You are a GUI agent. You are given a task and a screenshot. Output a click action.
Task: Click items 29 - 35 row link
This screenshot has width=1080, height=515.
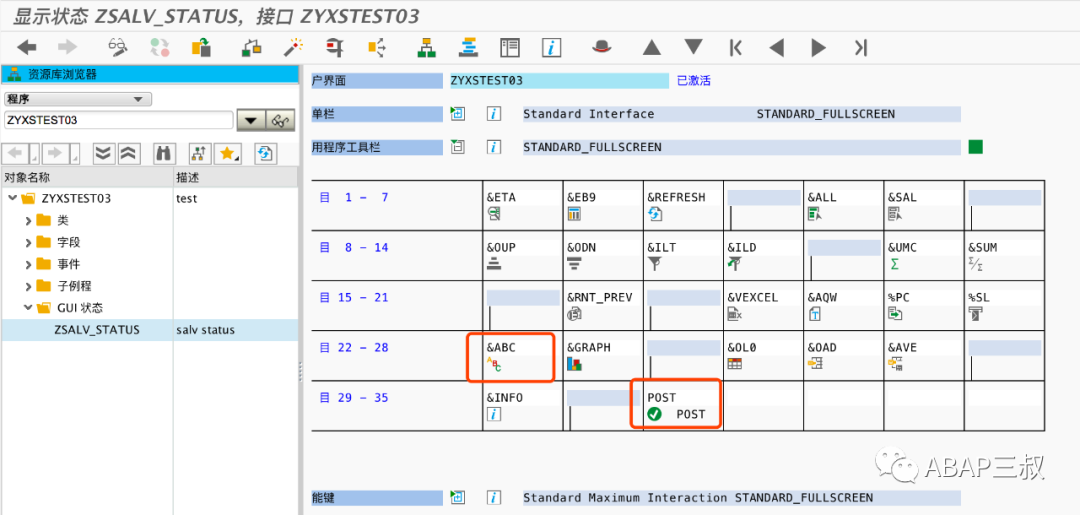pyautogui.click(x=355, y=397)
